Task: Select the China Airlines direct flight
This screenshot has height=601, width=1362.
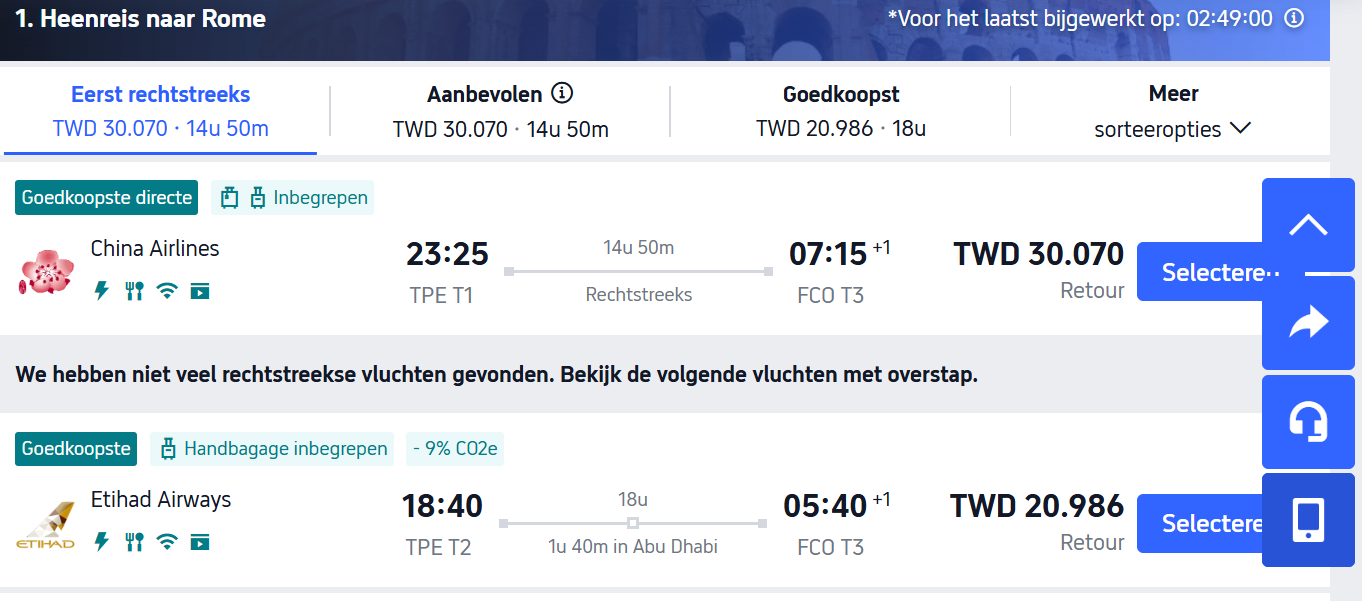Action: [1198, 272]
